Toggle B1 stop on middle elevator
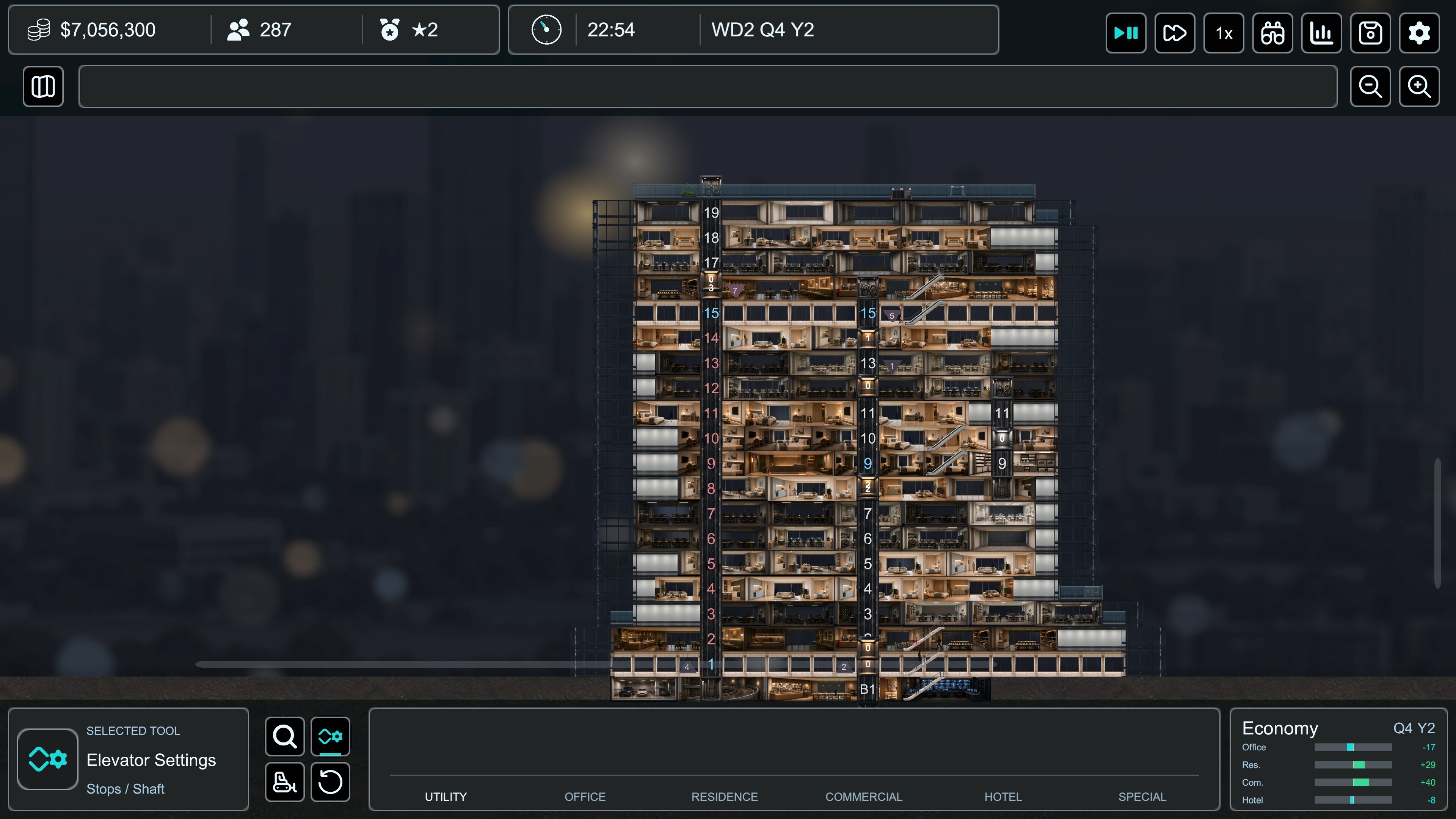The height and width of the screenshot is (819, 1456). tap(868, 689)
